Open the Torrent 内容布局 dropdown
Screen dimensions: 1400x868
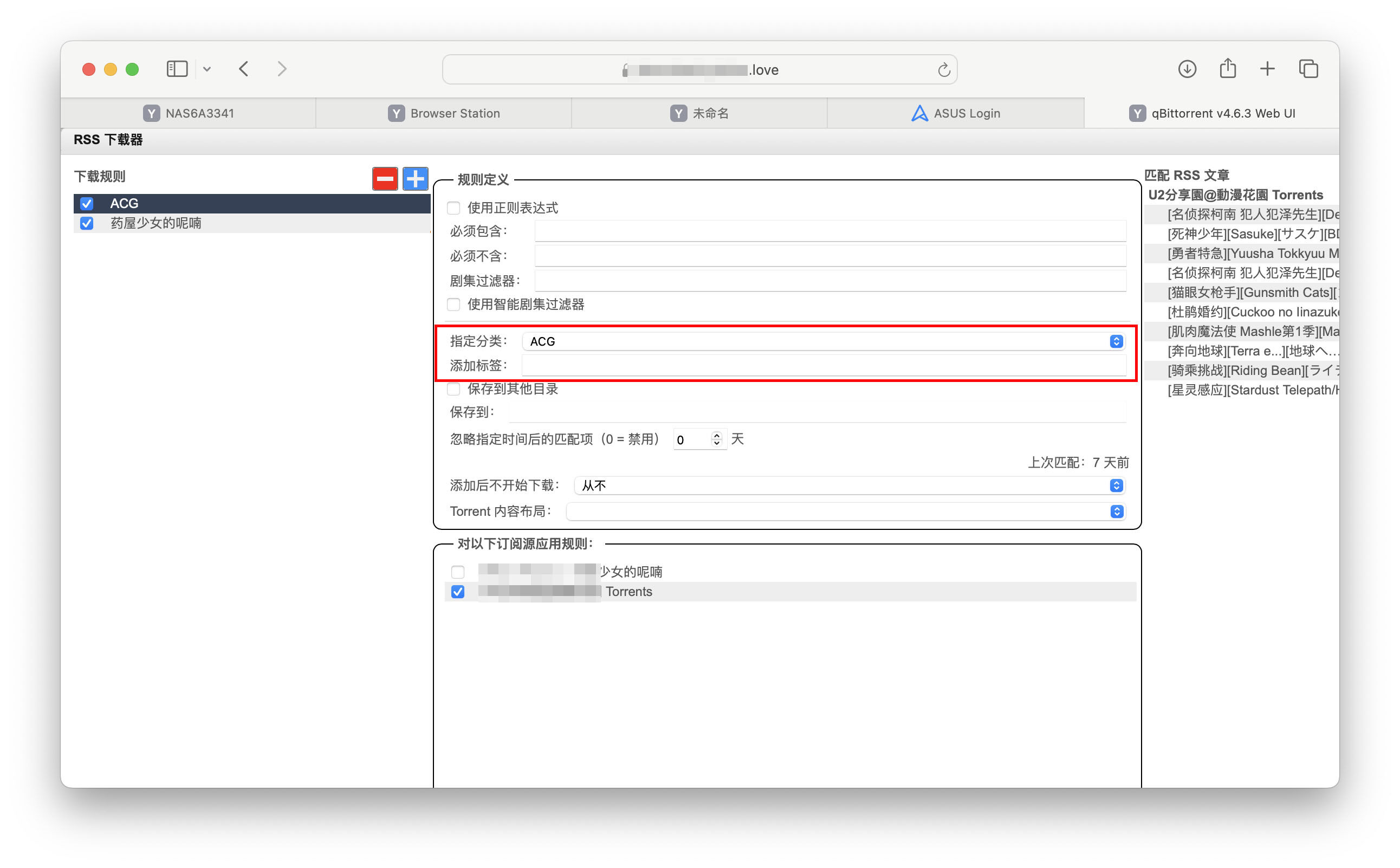point(845,511)
